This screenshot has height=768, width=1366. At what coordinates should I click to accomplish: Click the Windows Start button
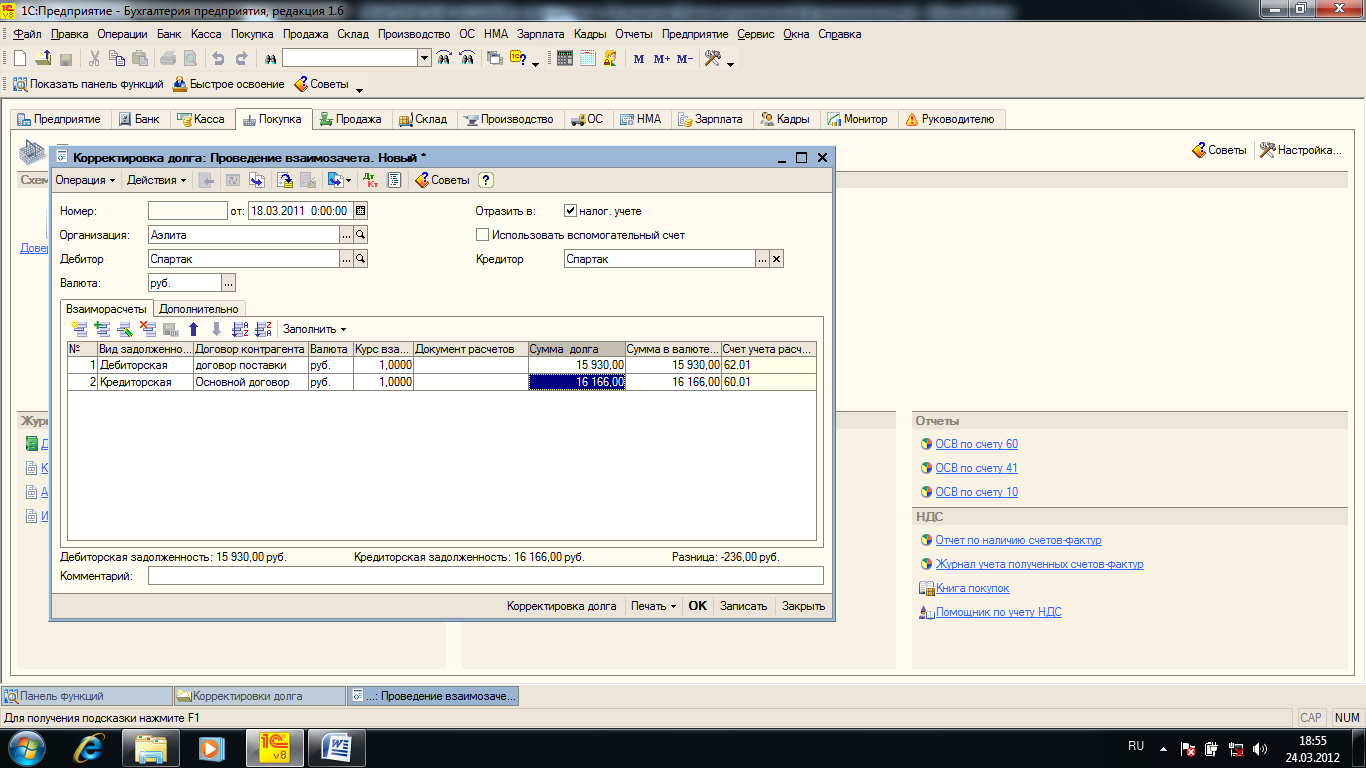(28, 747)
